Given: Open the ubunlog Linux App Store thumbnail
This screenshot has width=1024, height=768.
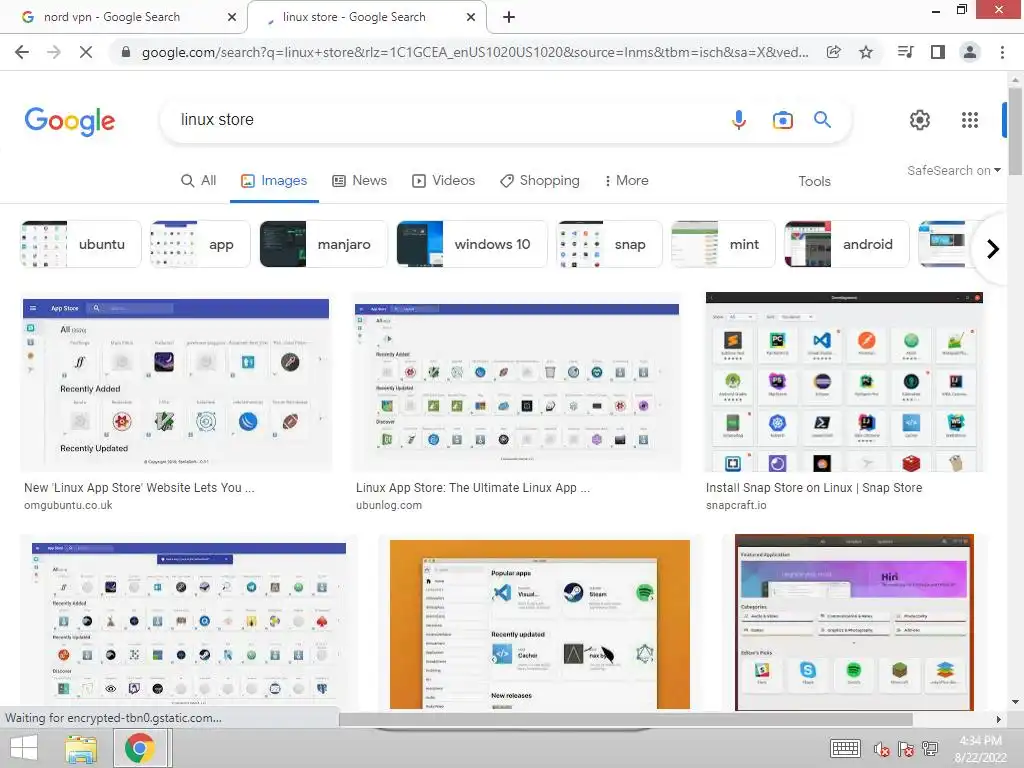Looking at the screenshot, I should point(517,382).
